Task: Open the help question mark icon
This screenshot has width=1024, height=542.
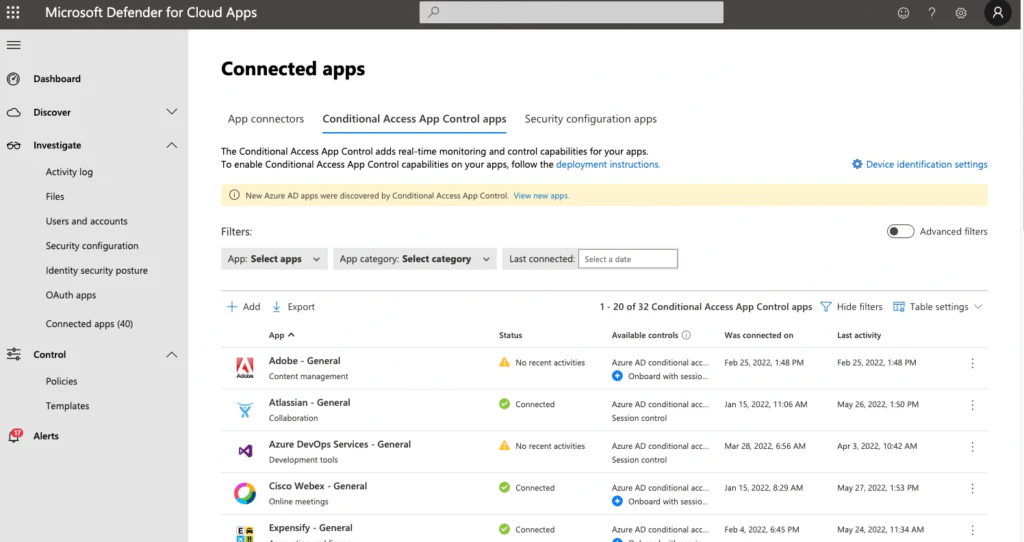Action: pos(932,12)
